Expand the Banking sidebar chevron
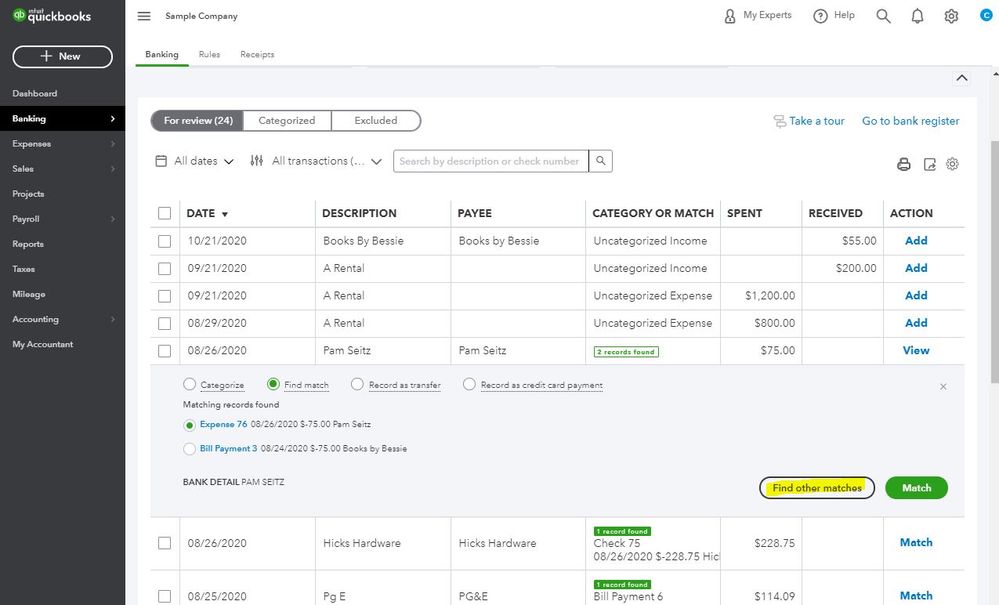Image resolution: width=999 pixels, height=605 pixels. [x=113, y=118]
